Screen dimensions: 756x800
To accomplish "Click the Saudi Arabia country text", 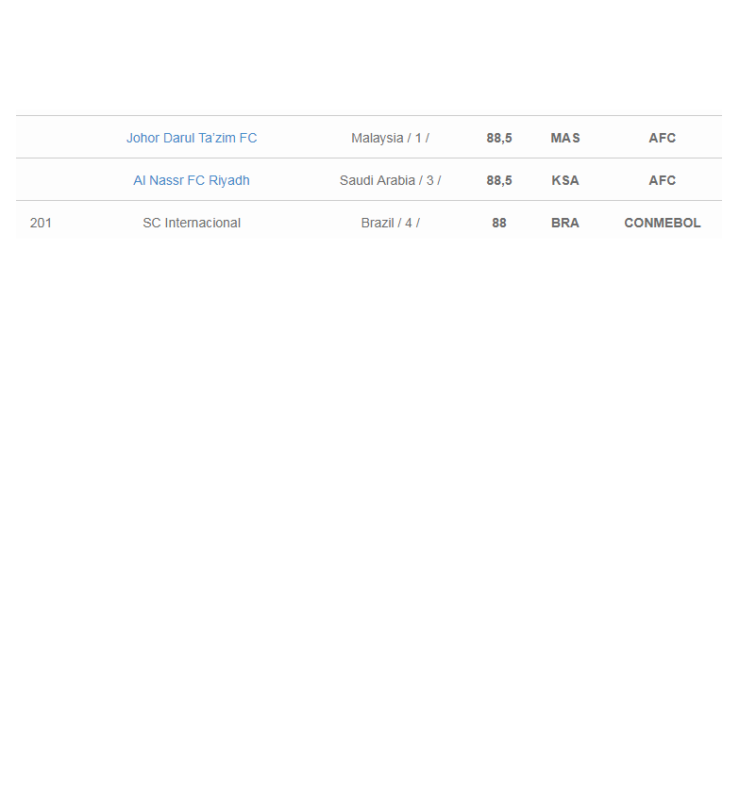I will 377,181.
